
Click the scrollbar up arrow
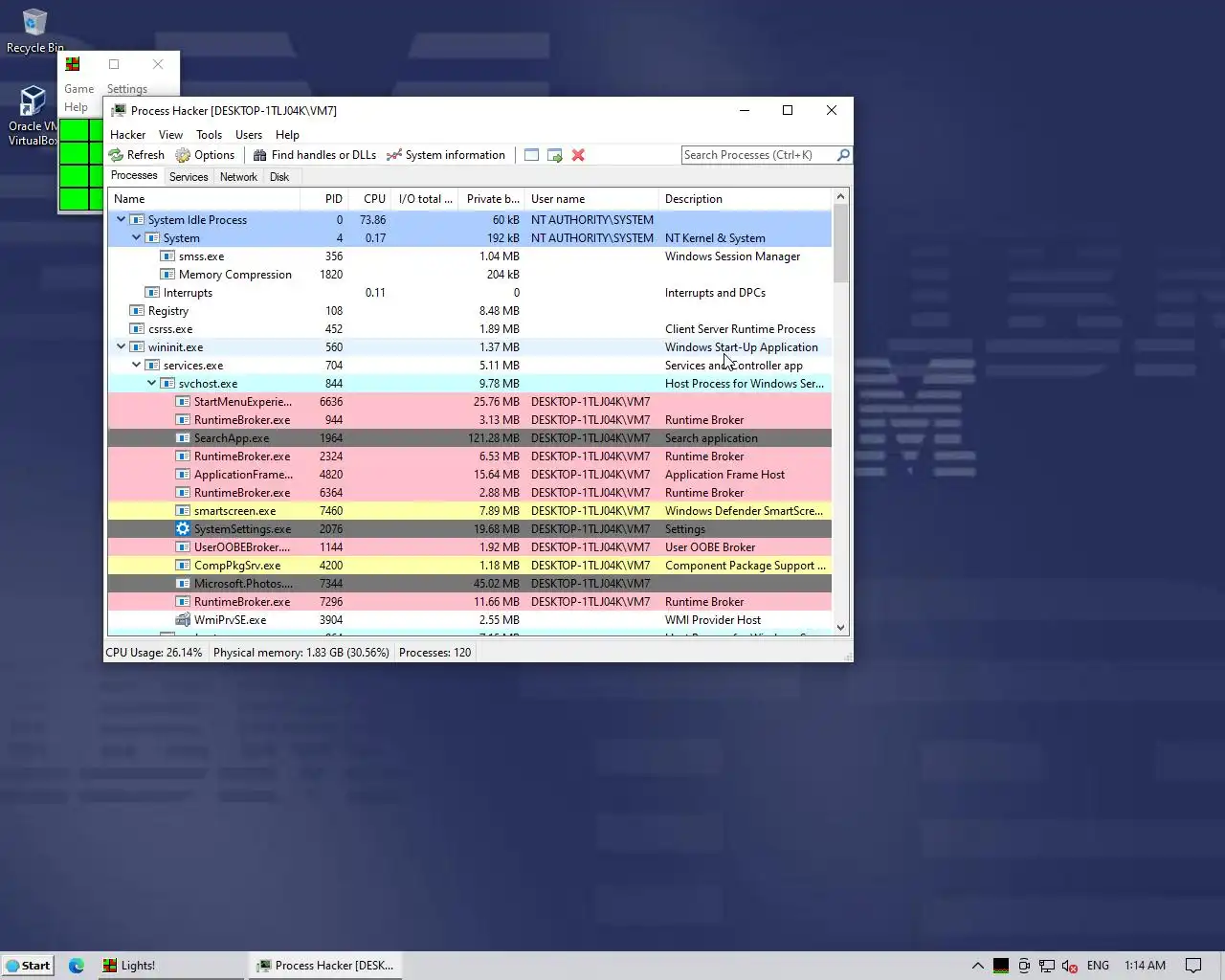click(841, 197)
